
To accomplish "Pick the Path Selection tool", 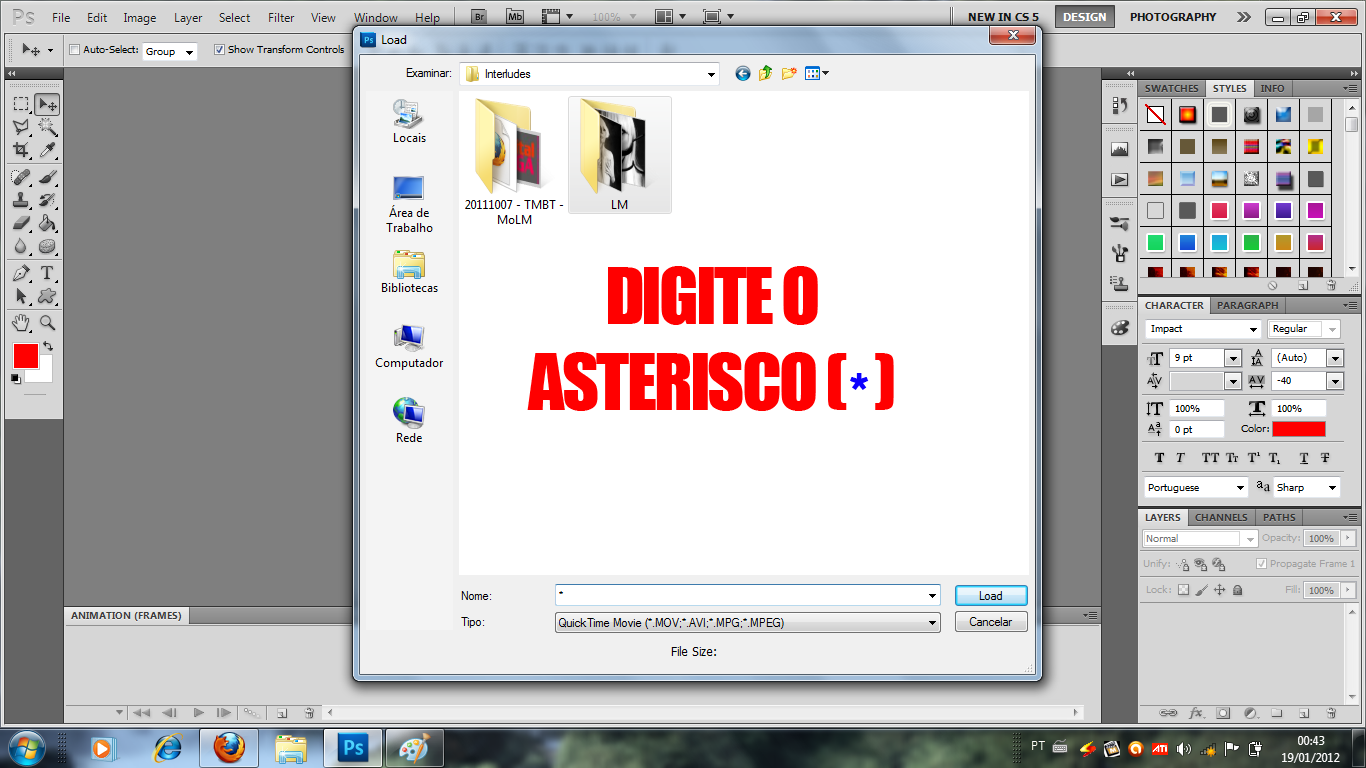I will pyautogui.click(x=21, y=296).
